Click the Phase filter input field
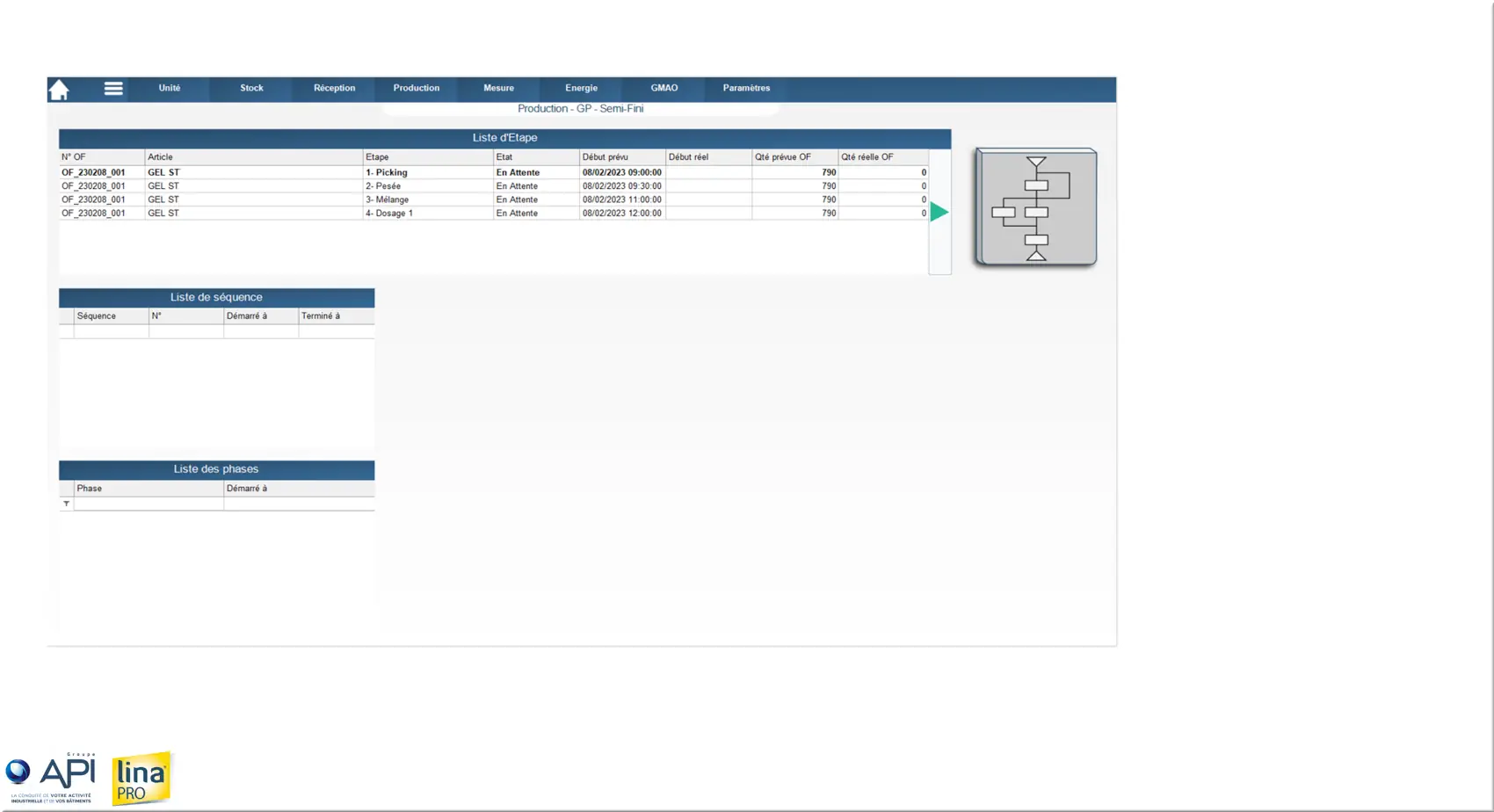1494x812 pixels. (149, 504)
